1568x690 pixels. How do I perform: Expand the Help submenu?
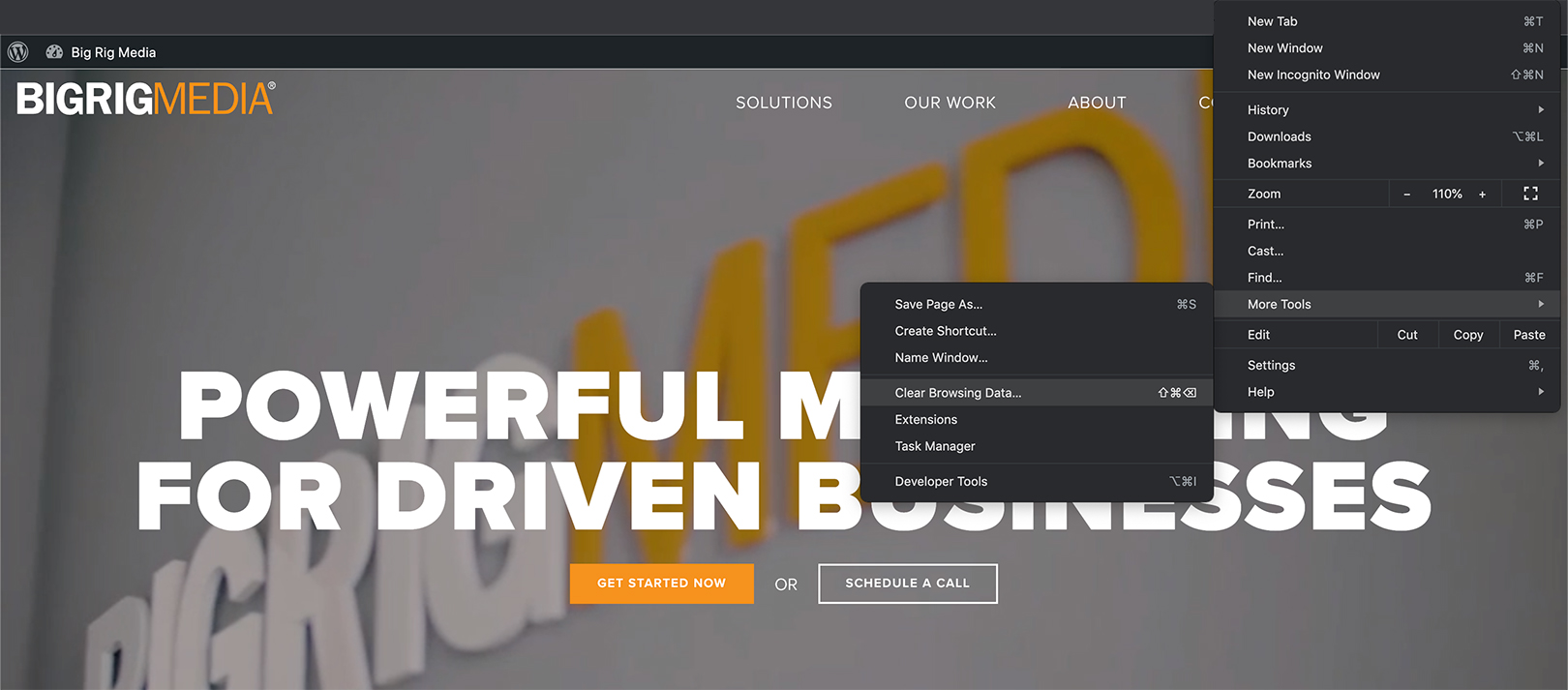pos(1387,392)
